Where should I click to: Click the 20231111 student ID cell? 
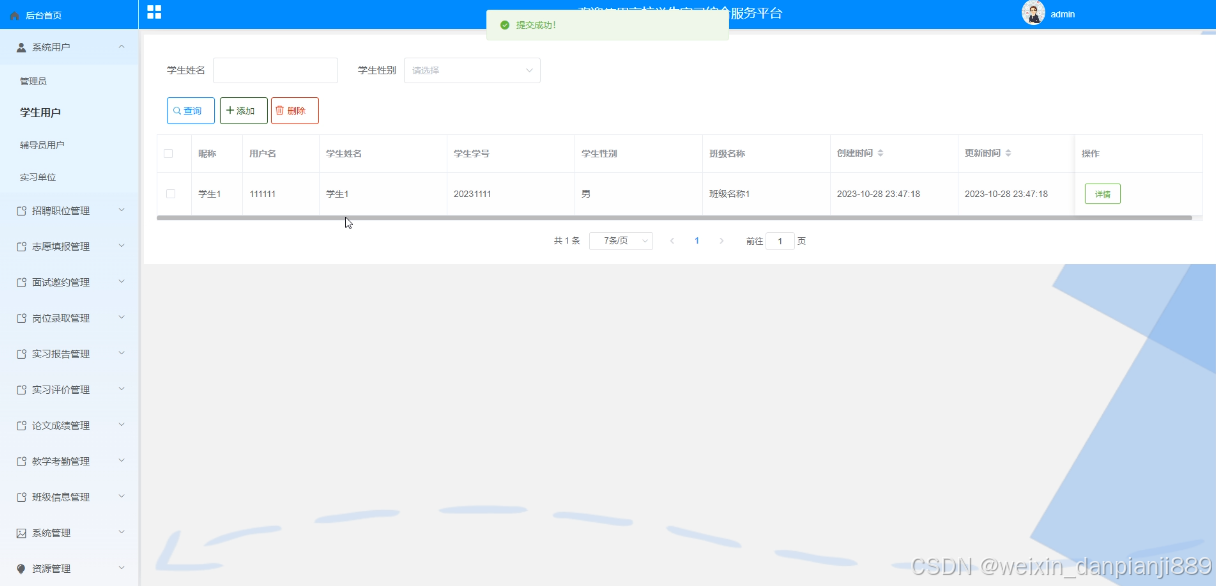tap(472, 194)
